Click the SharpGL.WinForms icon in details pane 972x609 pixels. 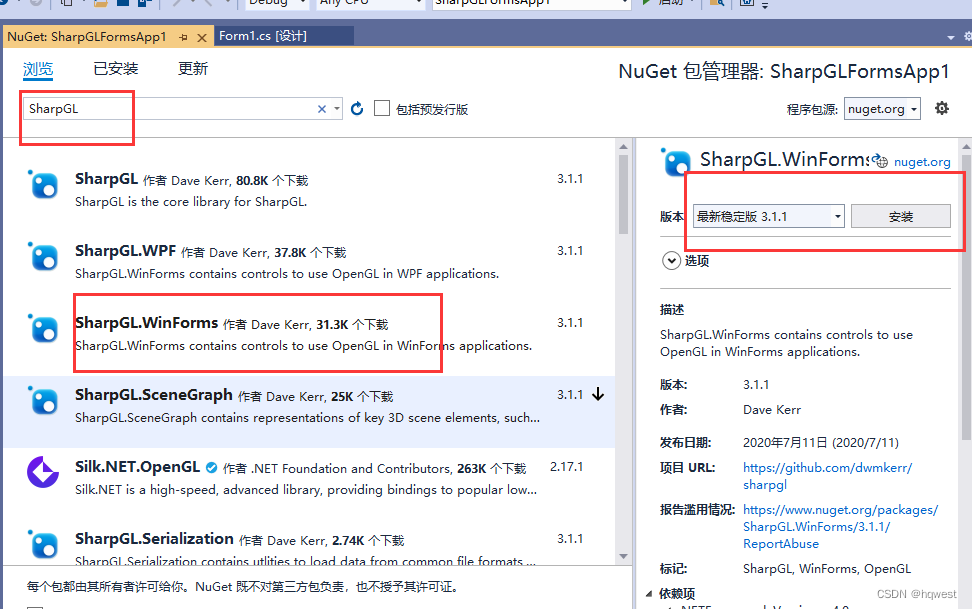tap(676, 162)
